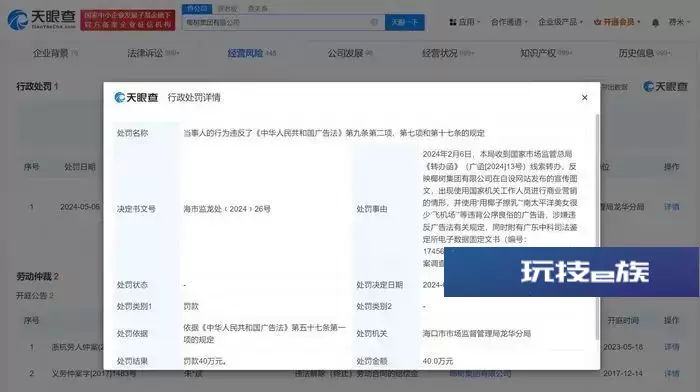This screenshot has height=392, width=700.
Task: Expand the 合作通道 dropdown
Action: [x=509, y=22]
